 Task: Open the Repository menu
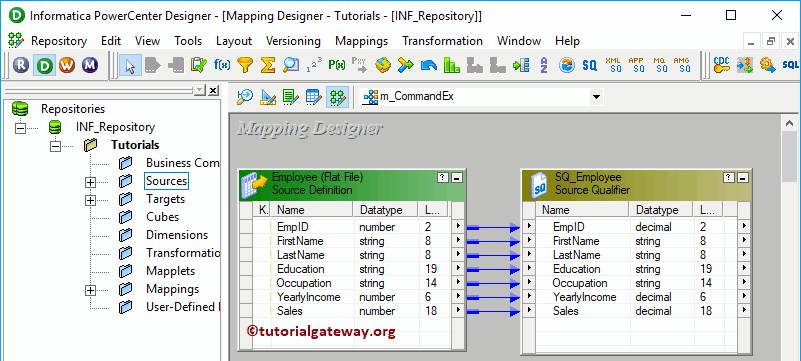tap(59, 41)
